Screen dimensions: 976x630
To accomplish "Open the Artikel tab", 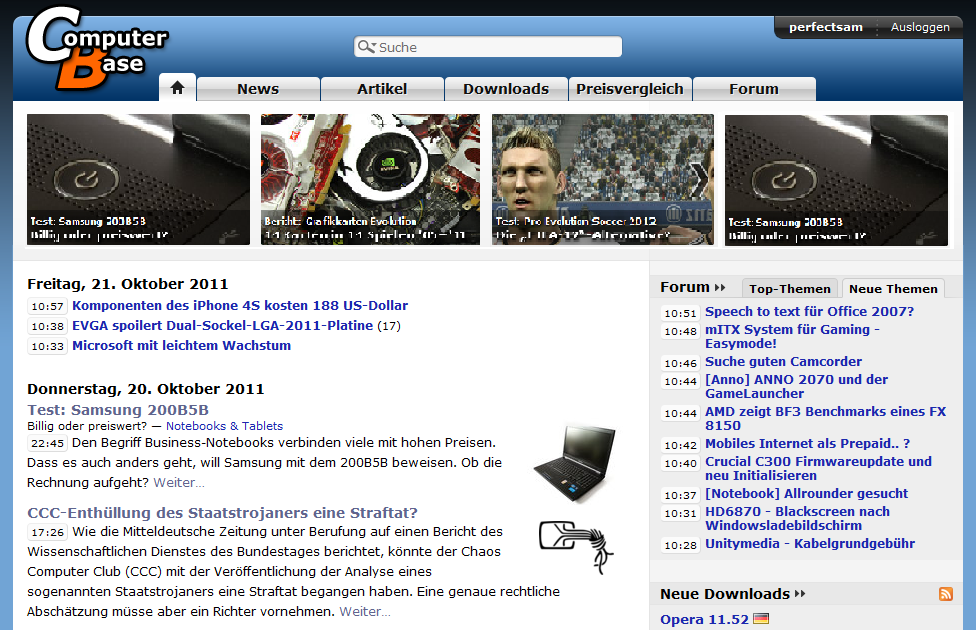I will (382, 89).
